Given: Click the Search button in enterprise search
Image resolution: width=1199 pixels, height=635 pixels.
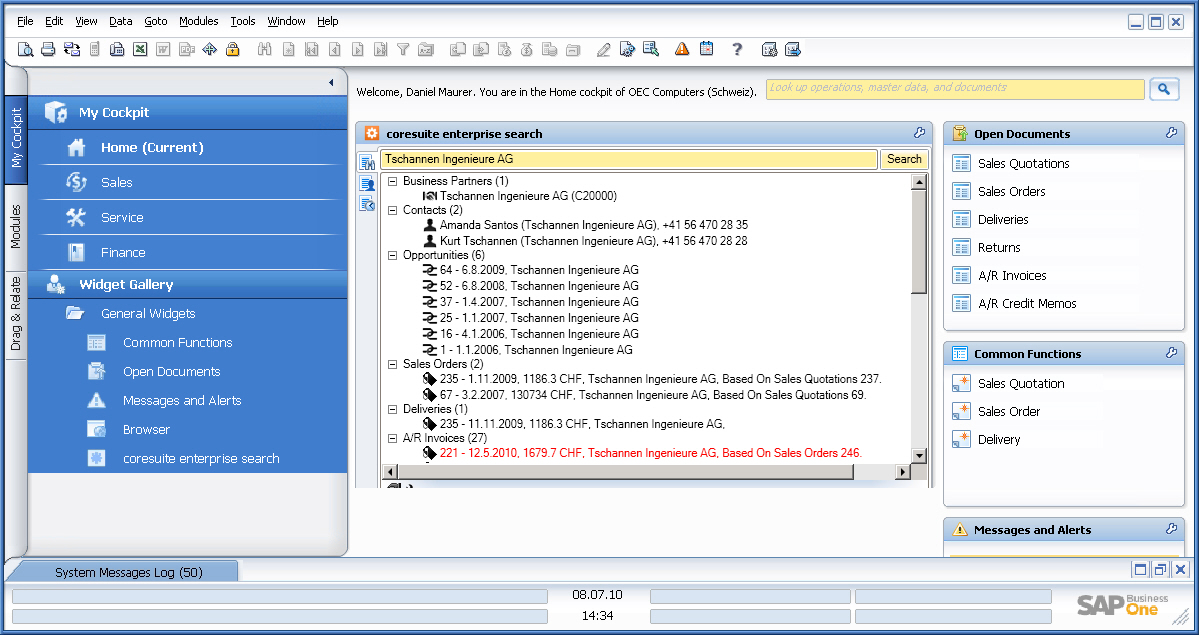Looking at the screenshot, I should (x=904, y=159).
